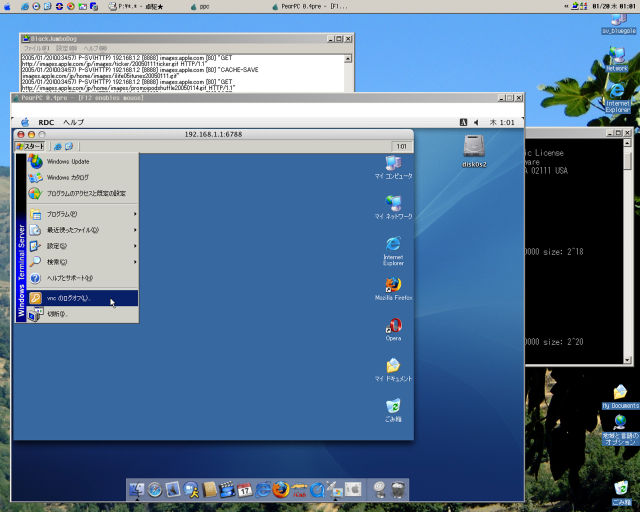The image size is (640, 512).
Task: Click scroll down arrow in black console window
Action: pyautogui.click(x=627, y=360)
